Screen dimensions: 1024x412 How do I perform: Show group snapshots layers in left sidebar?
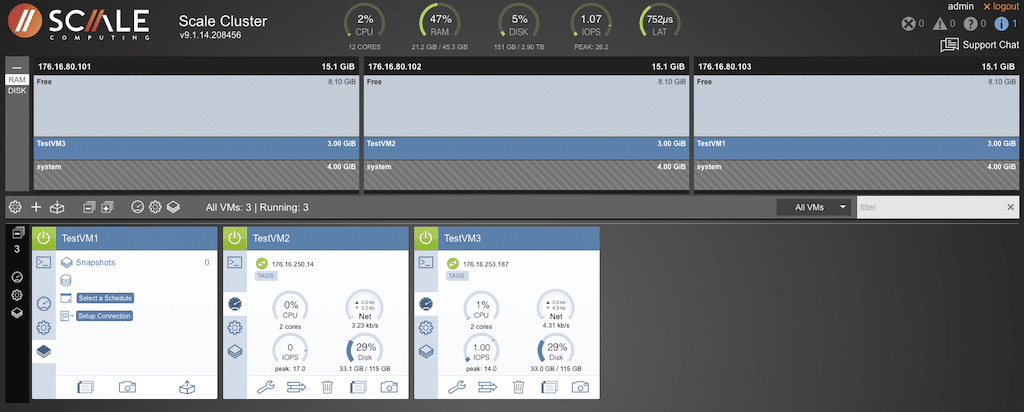[18, 313]
